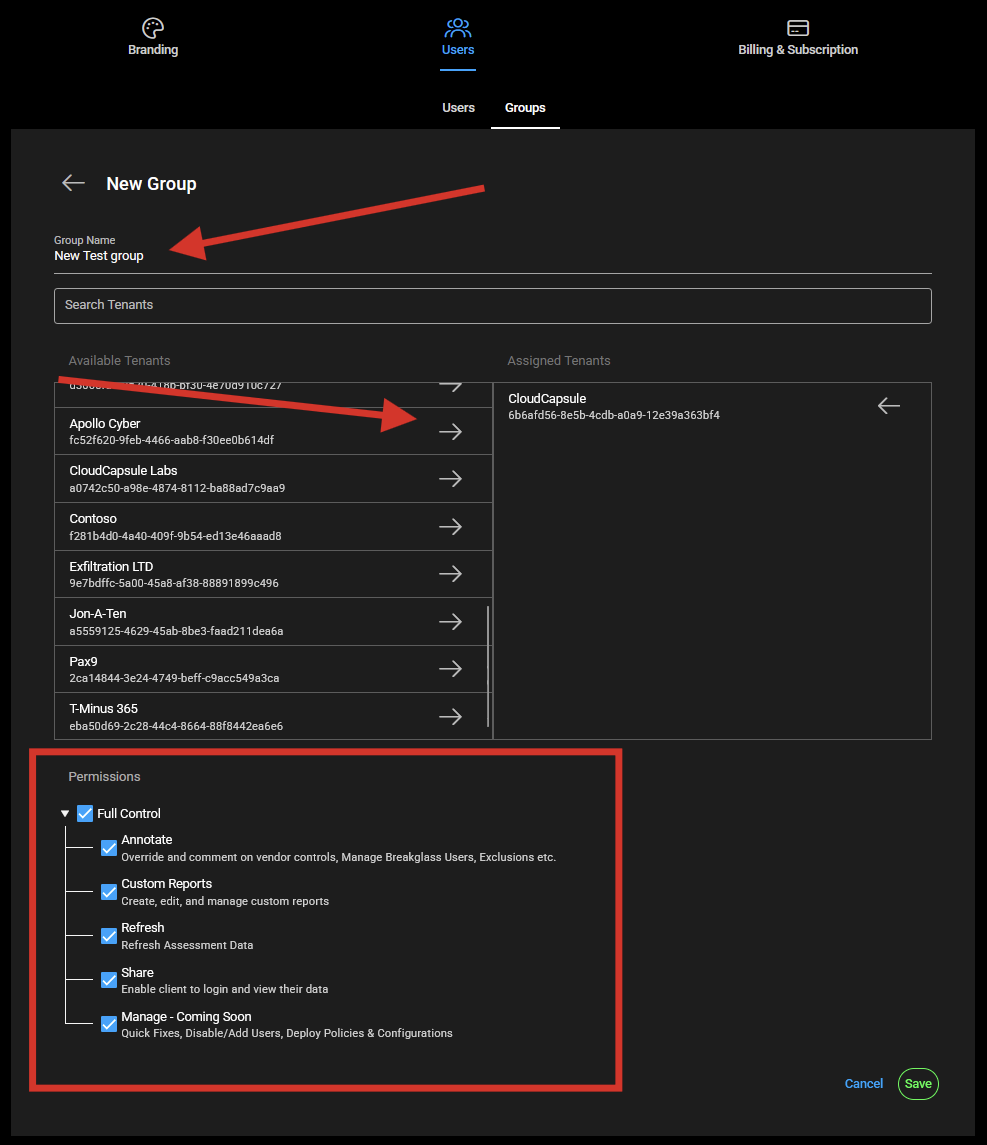This screenshot has height=1145, width=987.
Task: Click the back arrow beside New Group
Action: pos(73,183)
